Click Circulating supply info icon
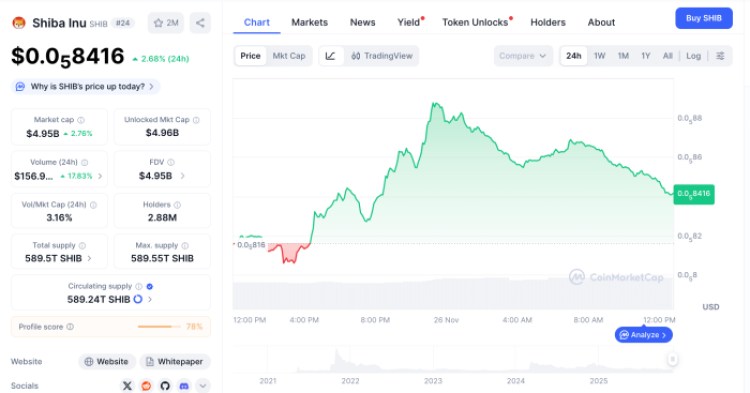The image size is (750, 393). pos(139,286)
